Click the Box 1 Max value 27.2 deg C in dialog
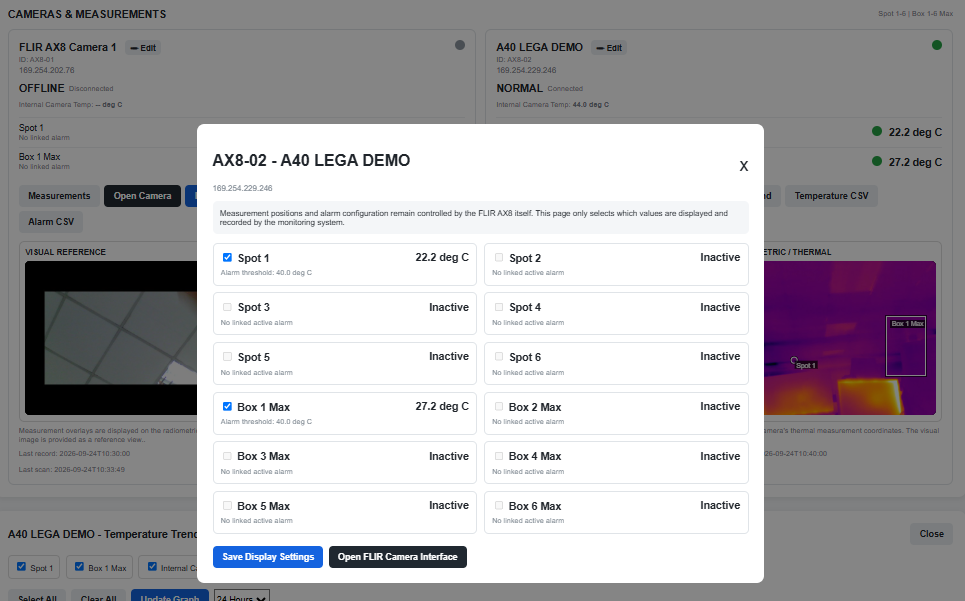The image size is (965, 601). [x=442, y=406]
